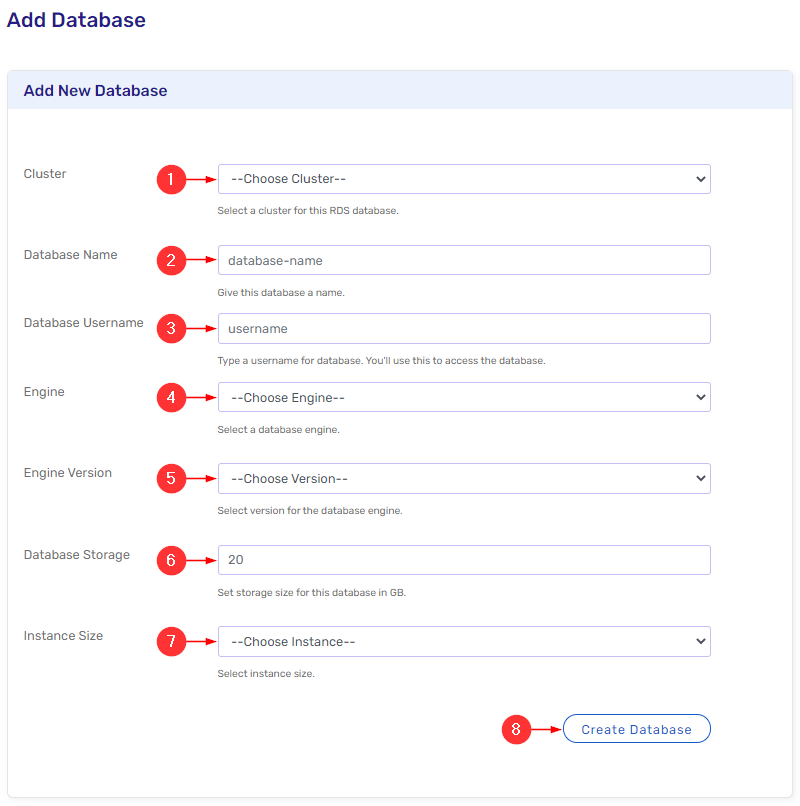This screenshot has width=800, height=806.
Task: Click the Engine Version field label
Action: coord(68,473)
